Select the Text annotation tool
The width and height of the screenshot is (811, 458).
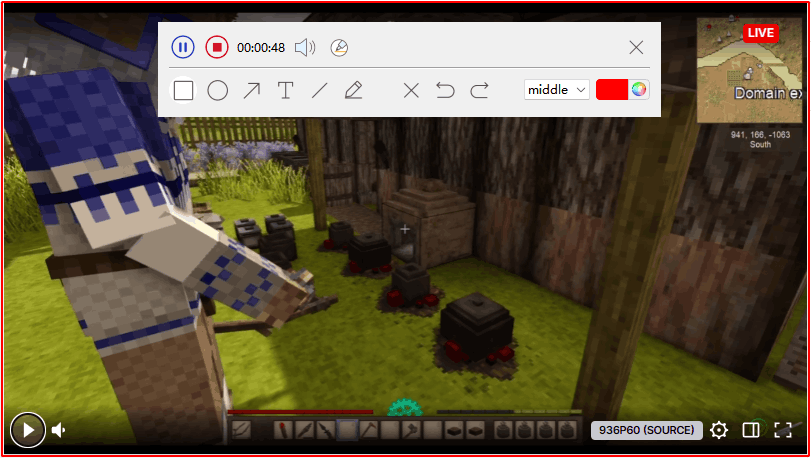coord(286,90)
